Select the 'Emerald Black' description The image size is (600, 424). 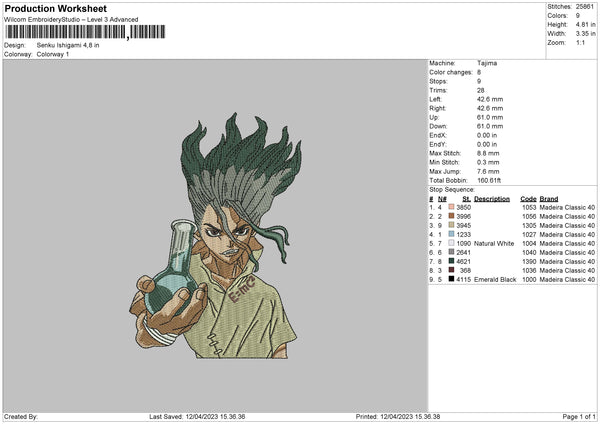point(495,279)
